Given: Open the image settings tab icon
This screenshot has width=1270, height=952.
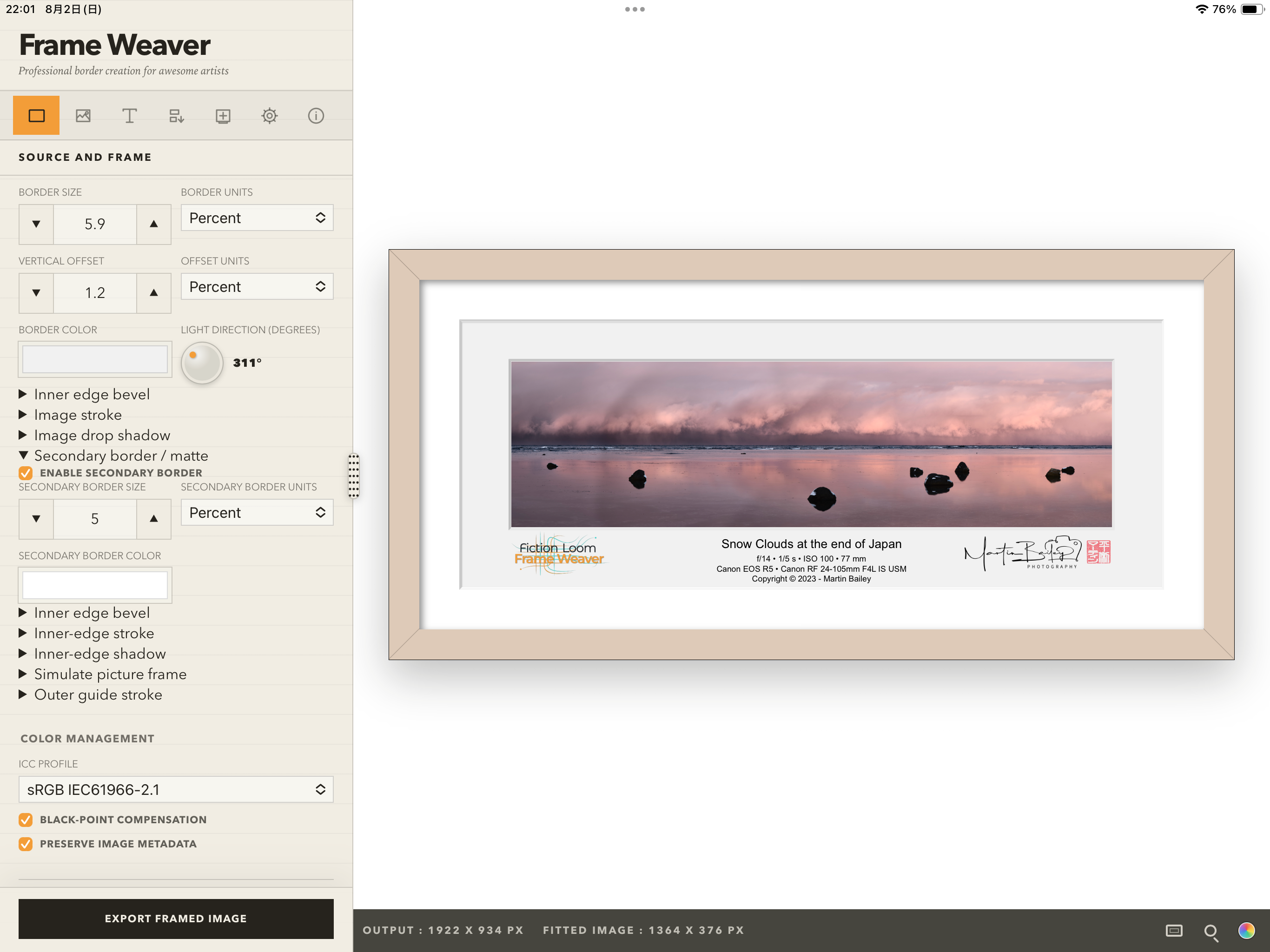Looking at the screenshot, I should [83, 115].
